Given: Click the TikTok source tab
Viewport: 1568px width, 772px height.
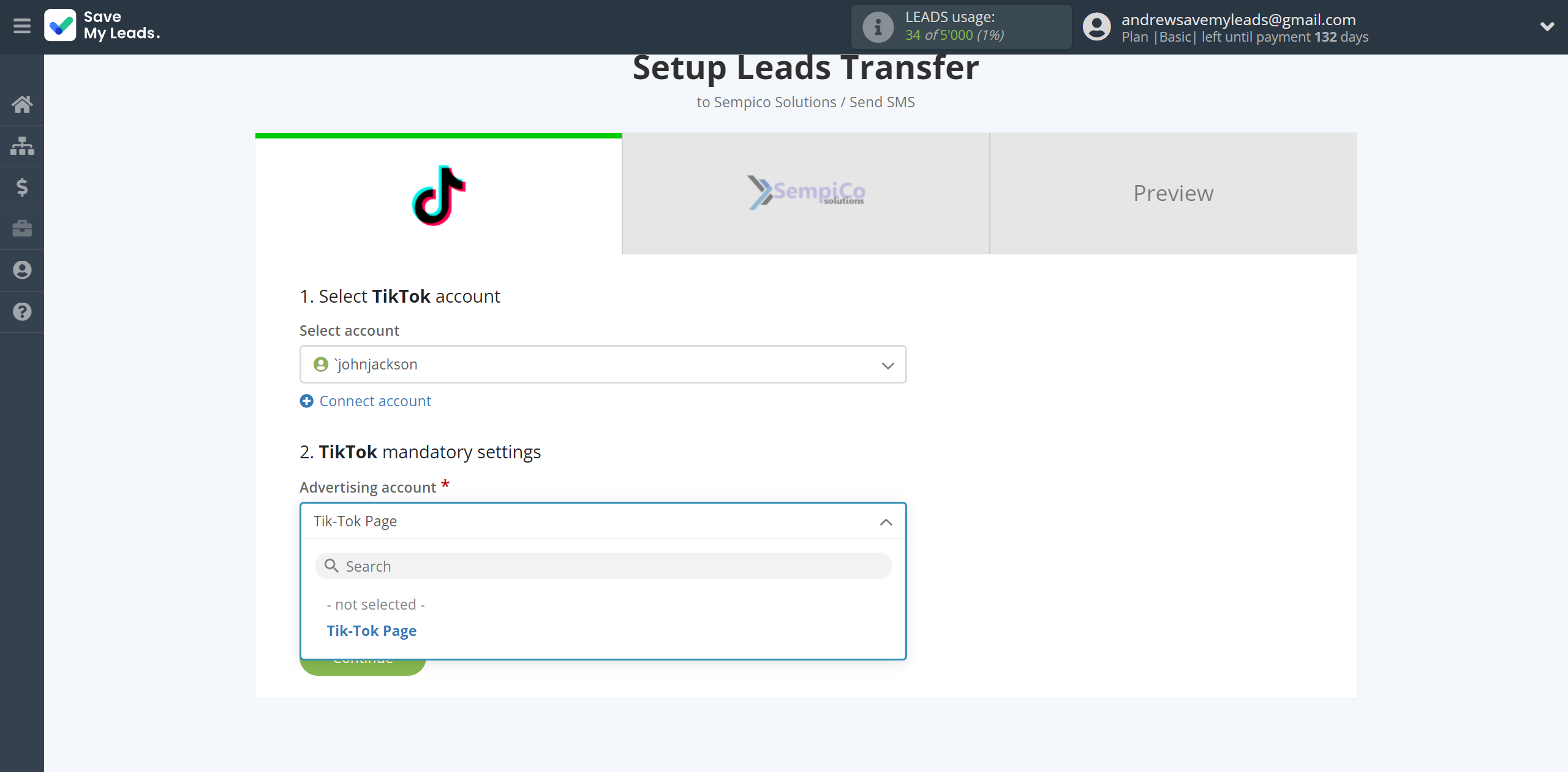Looking at the screenshot, I should click(x=438, y=192).
